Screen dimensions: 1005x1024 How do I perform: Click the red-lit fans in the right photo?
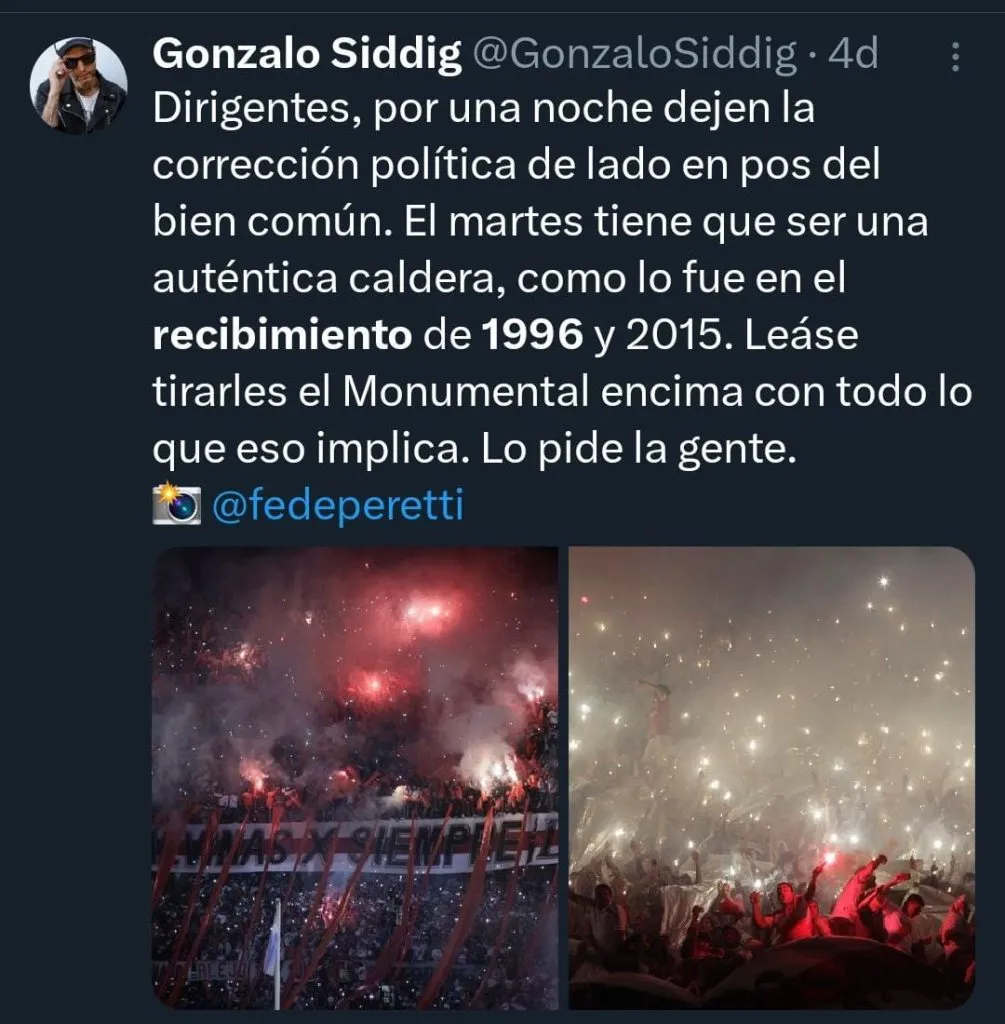pos(840,905)
